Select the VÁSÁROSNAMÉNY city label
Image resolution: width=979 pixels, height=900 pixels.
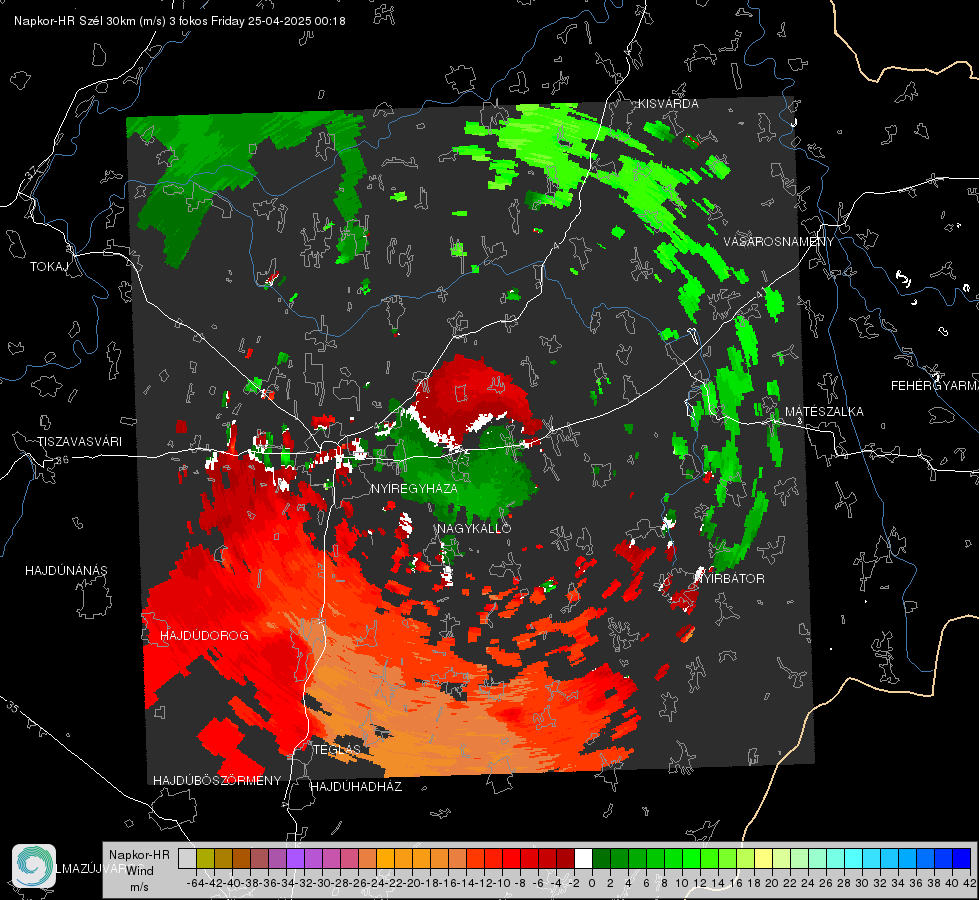coord(779,242)
